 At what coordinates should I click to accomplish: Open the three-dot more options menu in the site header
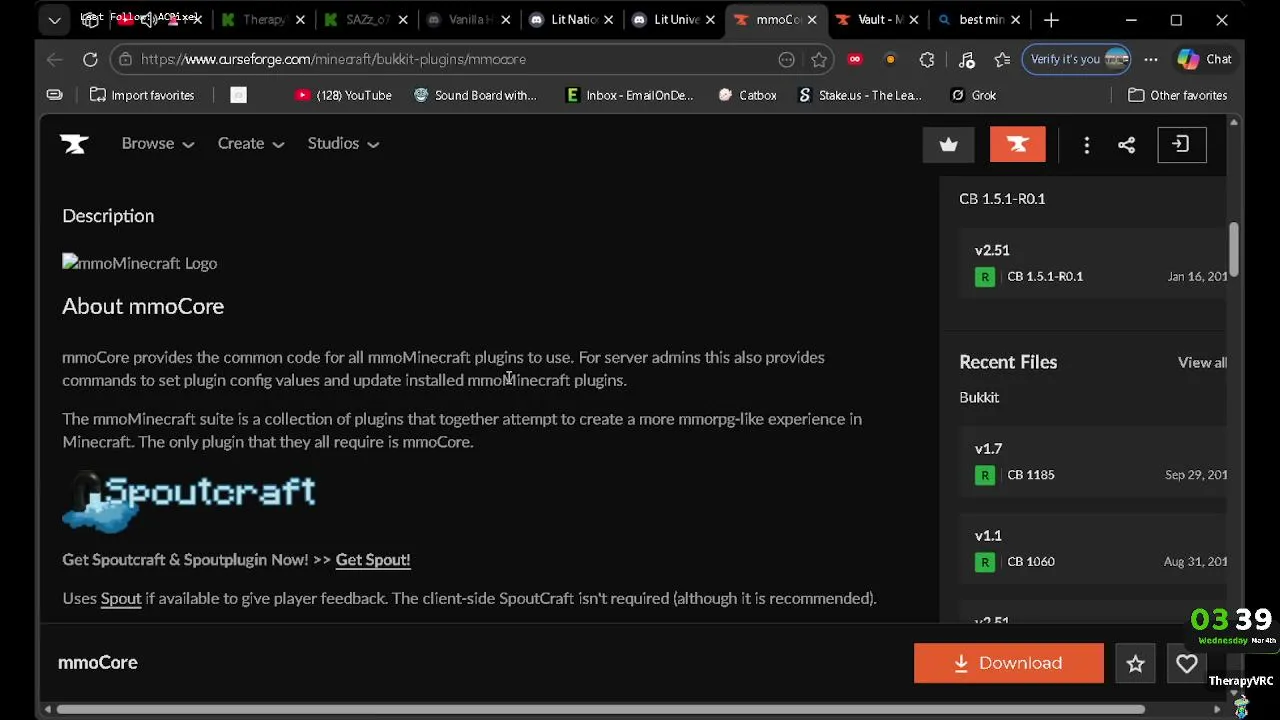(x=1086, y=145)
